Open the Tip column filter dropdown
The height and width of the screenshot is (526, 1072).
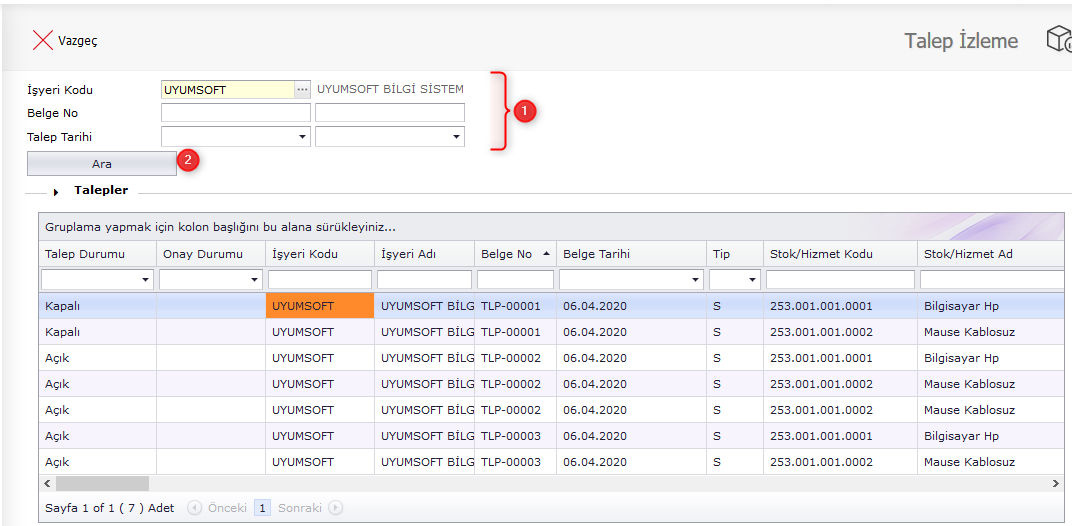click(752, 280)
